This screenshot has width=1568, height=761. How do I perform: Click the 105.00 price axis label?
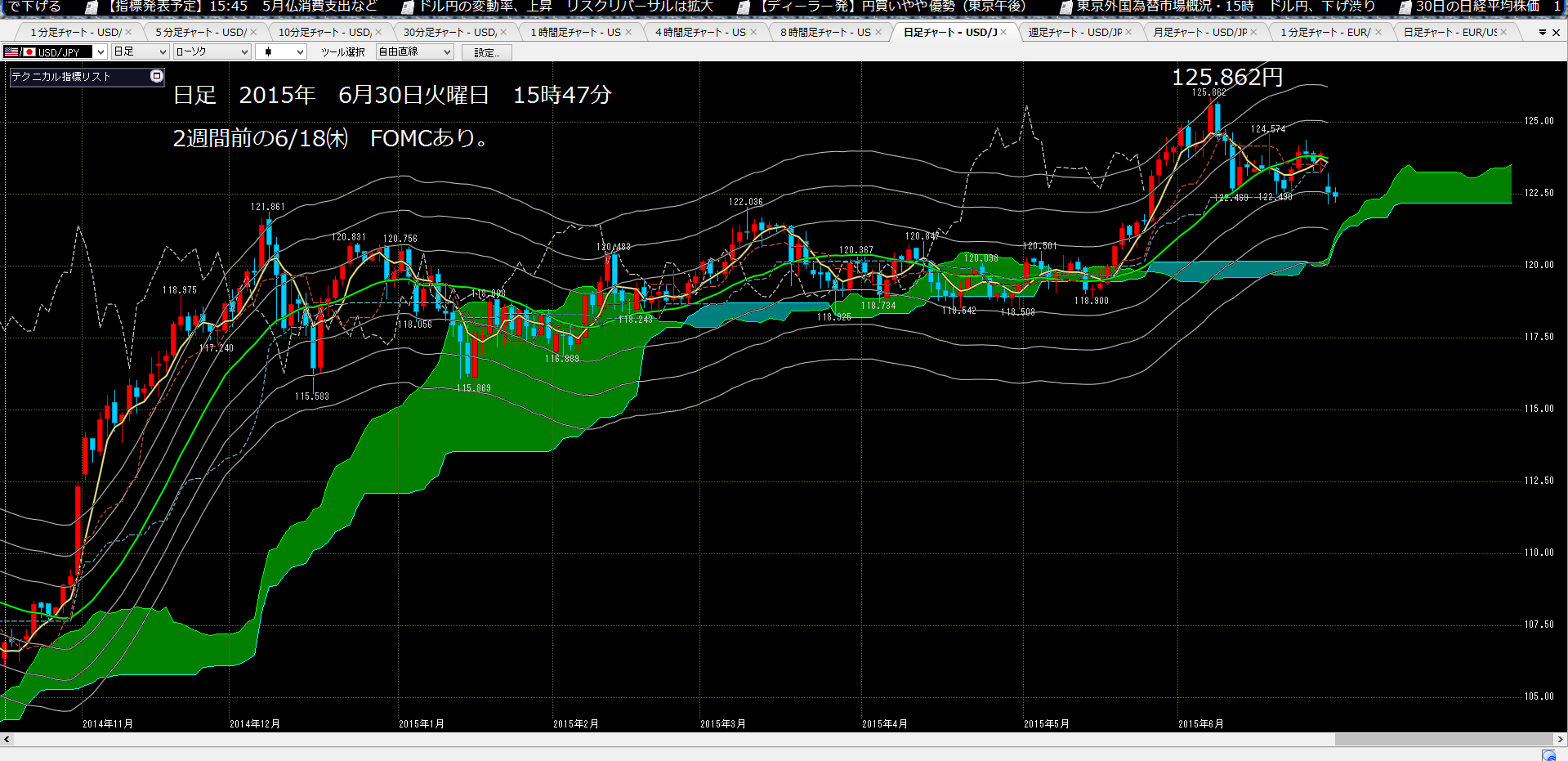coord(1539,696)
